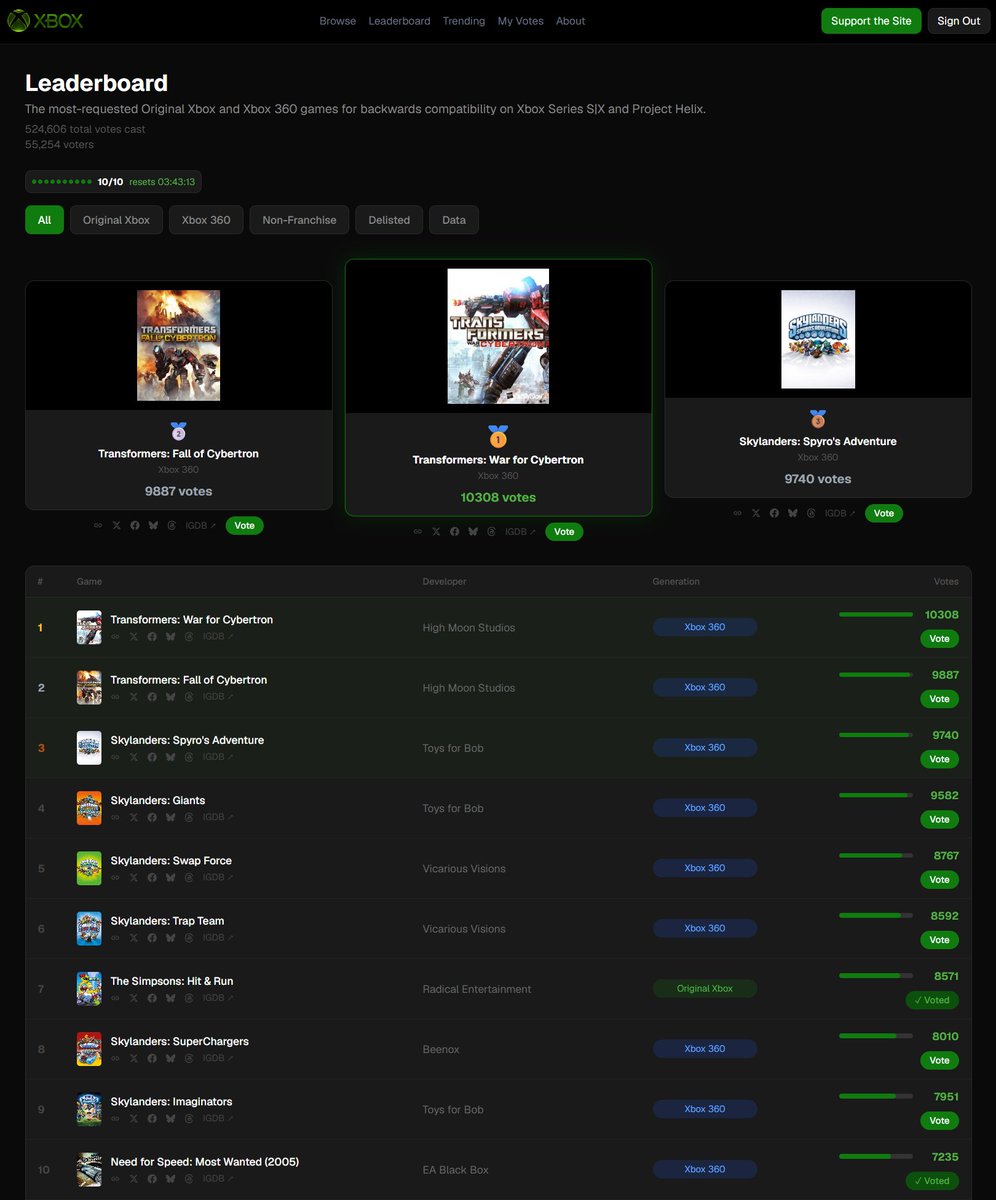Image resolution: width=996 pixels, height=1200 pixels.
Task: Copy link icon in Skylanders: Trap Team row
Action: coord(115,938)
